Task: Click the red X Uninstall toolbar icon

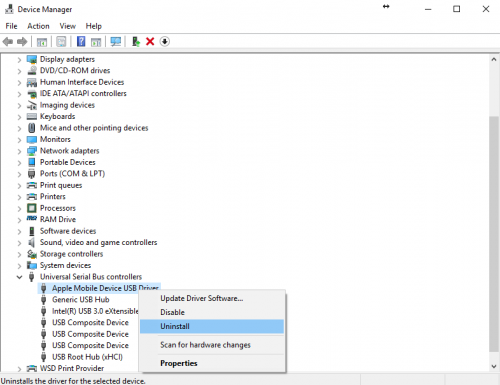Action: tap(150, 42)
